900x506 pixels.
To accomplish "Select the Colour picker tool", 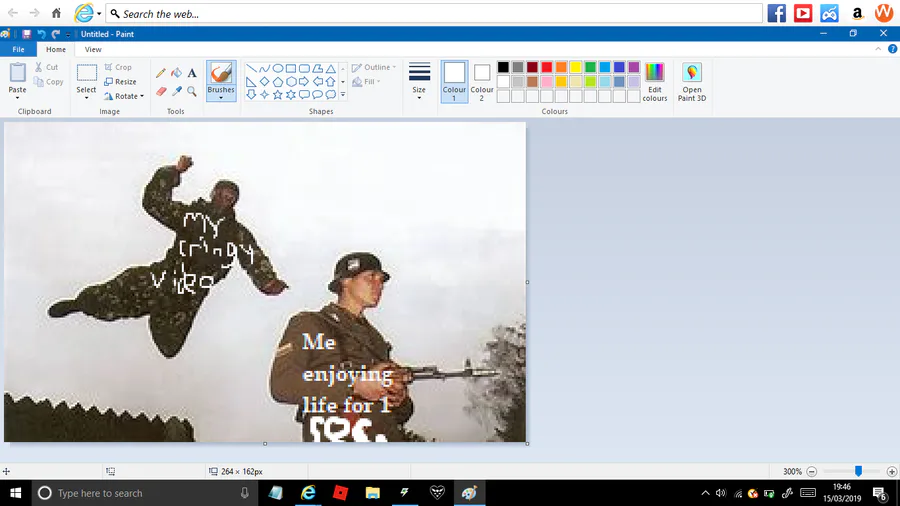I will [176, 91].
